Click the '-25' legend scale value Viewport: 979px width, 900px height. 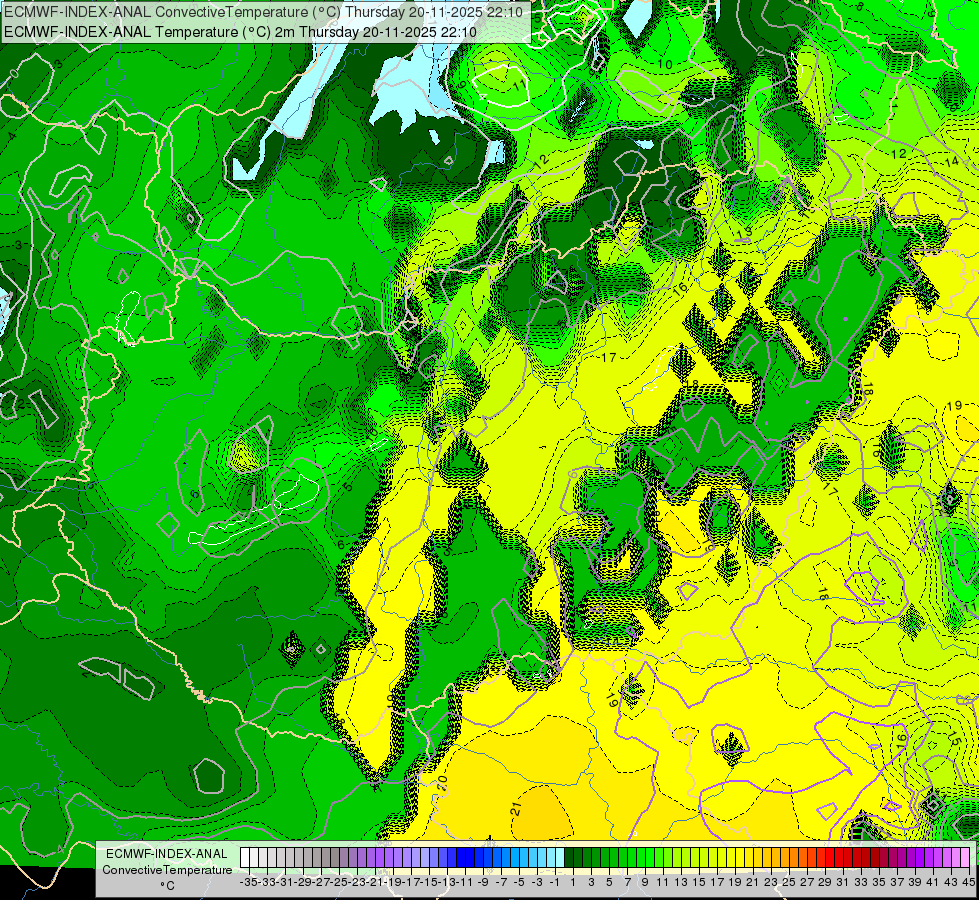338,883
